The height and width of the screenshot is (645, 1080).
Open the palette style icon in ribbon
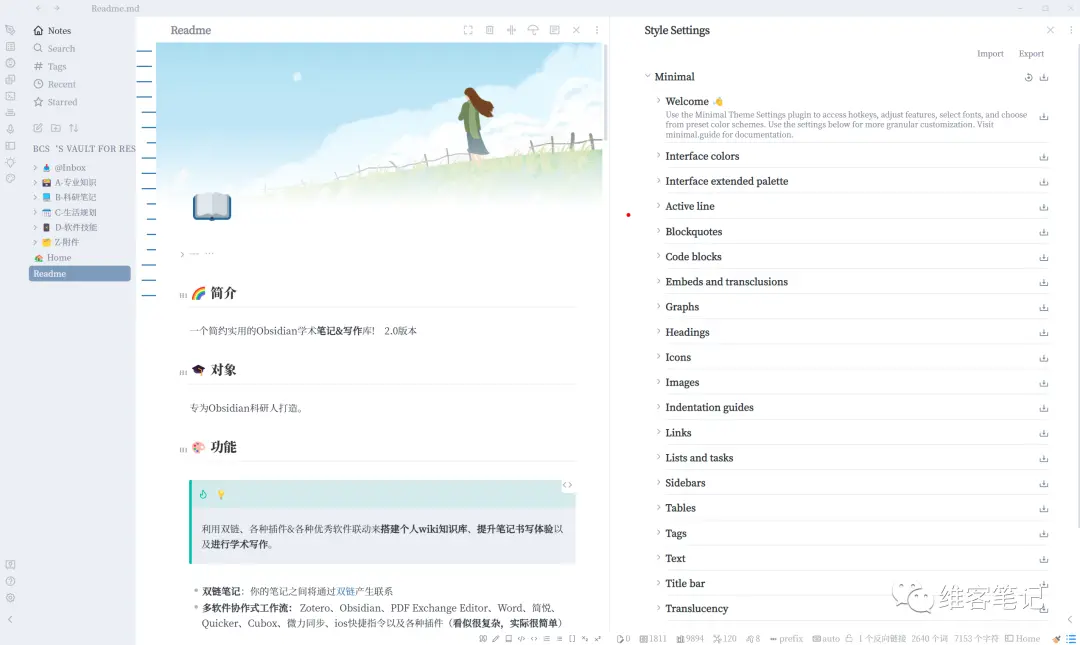click(10, 178)
